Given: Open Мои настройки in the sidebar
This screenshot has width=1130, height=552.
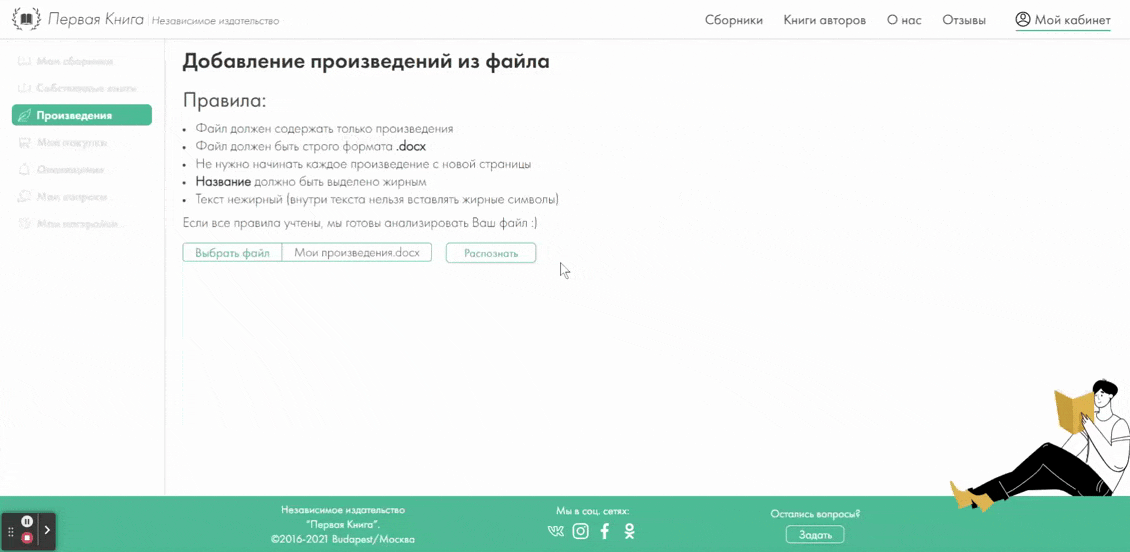Looking at the screenshot, I should pos(79,223).
